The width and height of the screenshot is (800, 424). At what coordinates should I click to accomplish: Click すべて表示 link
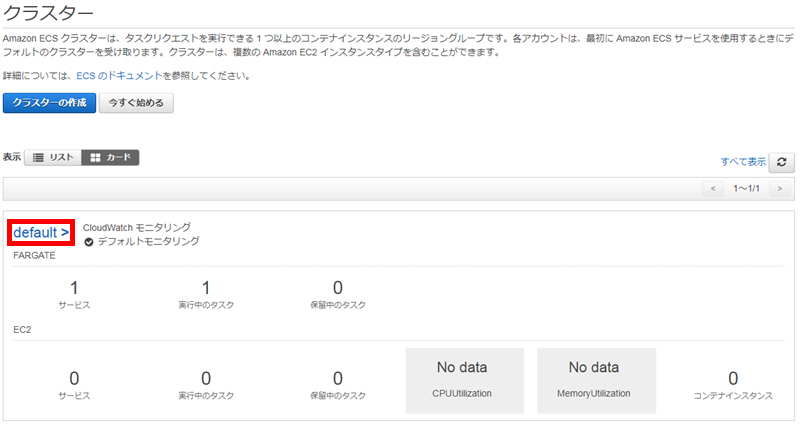pos(743,162)
